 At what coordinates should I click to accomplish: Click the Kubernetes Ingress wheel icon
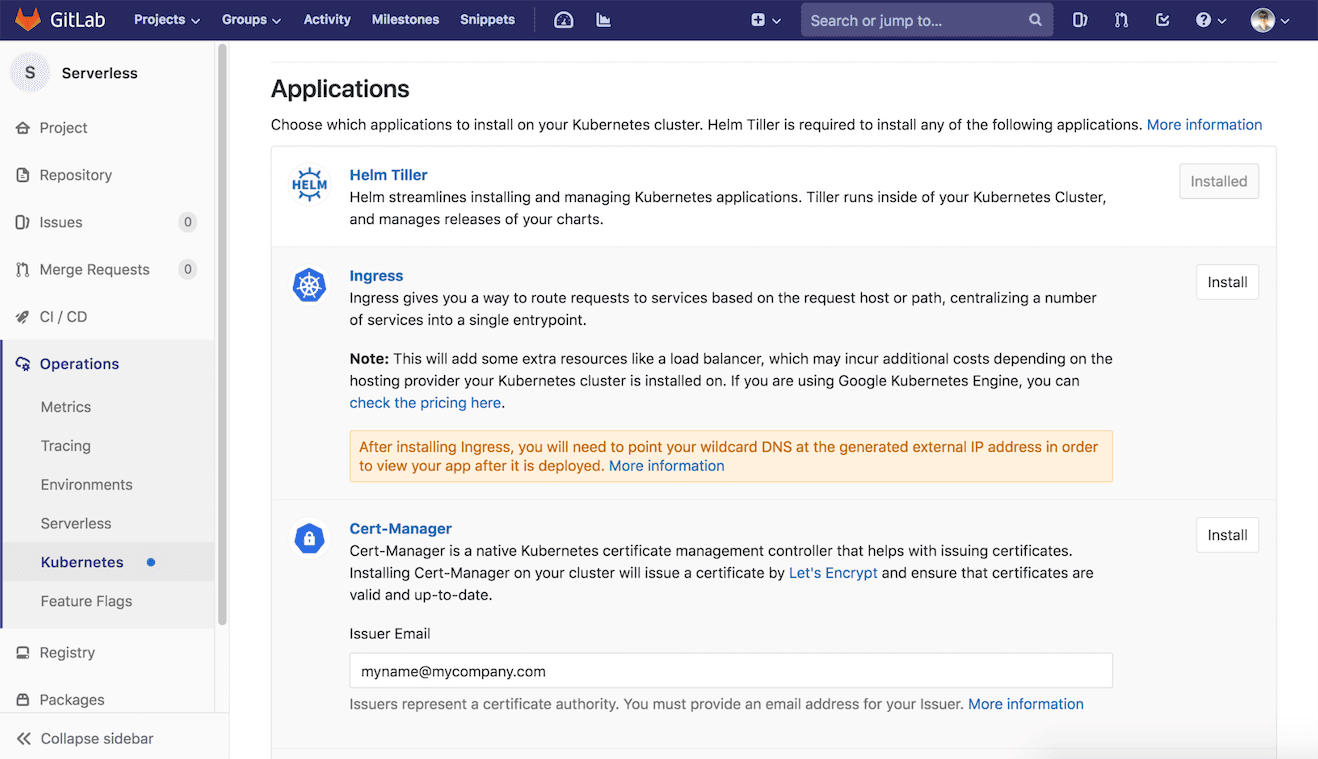coord(309,284)
